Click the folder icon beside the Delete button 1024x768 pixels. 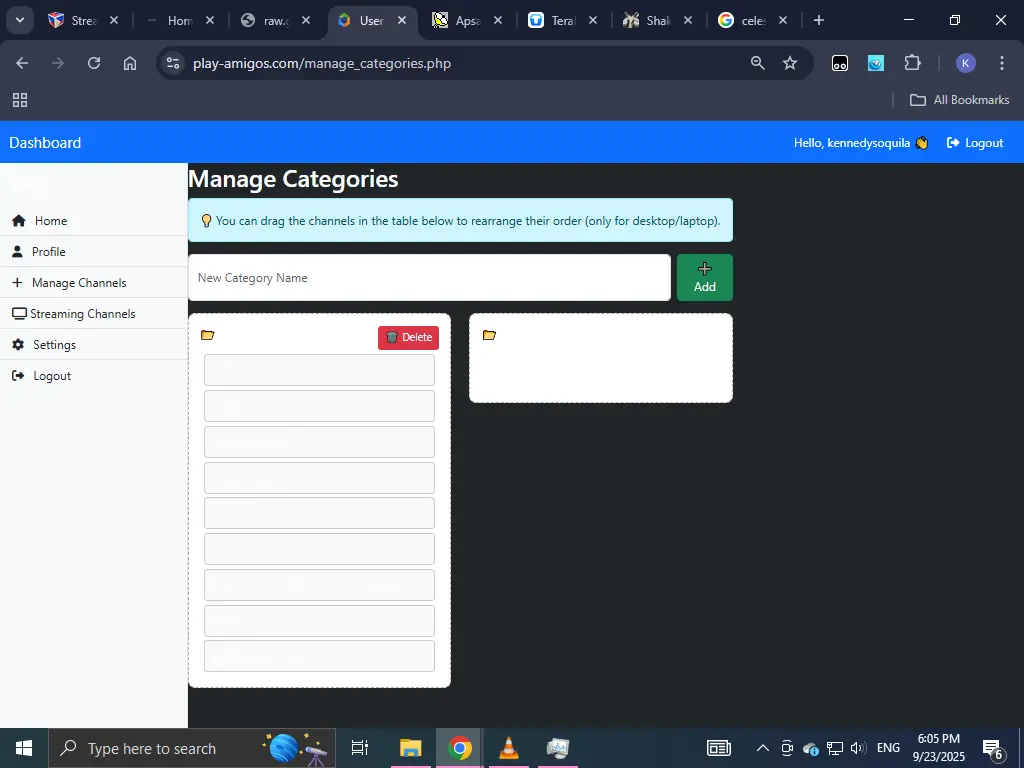(x=208, y=335)
